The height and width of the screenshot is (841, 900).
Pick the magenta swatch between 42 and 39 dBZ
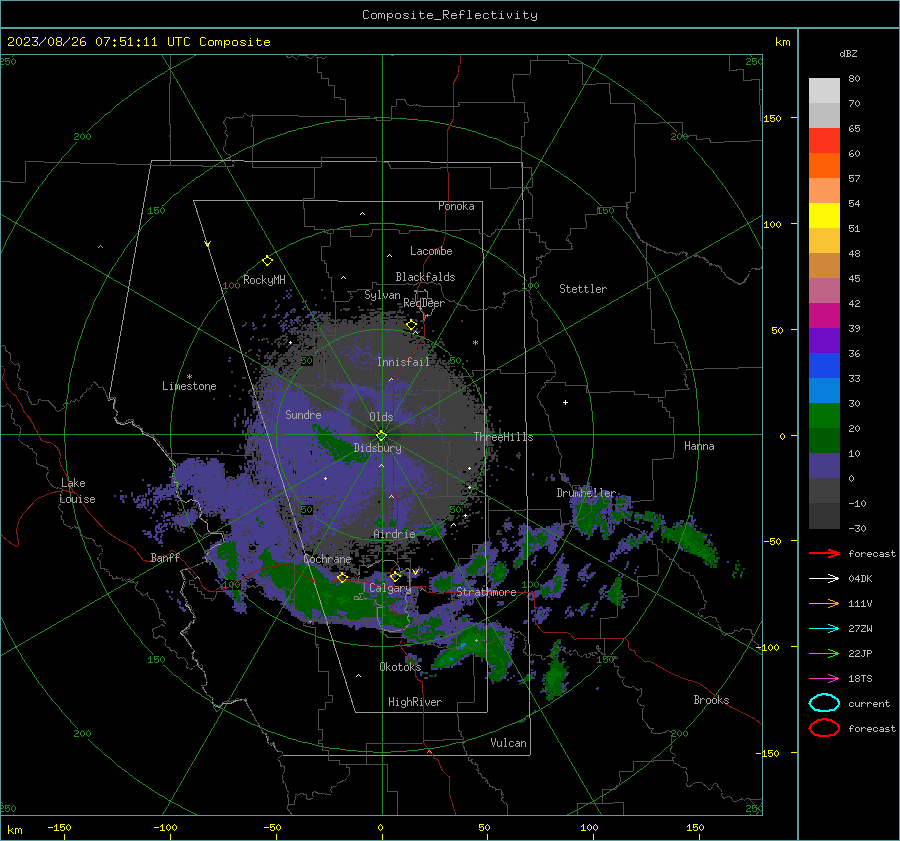coord(824,316)
